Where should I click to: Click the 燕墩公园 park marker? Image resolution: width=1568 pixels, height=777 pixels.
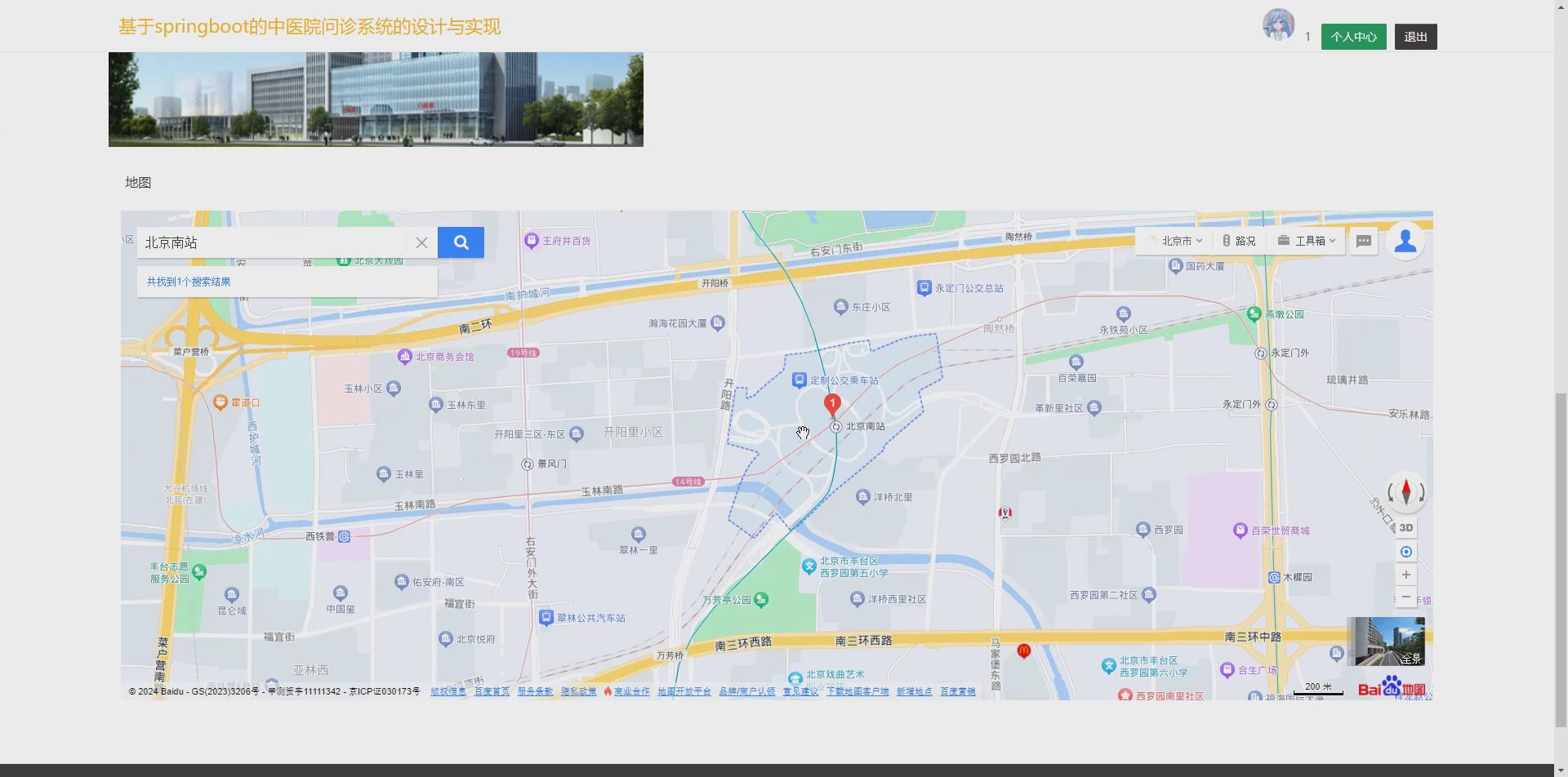pos(1254,313)
